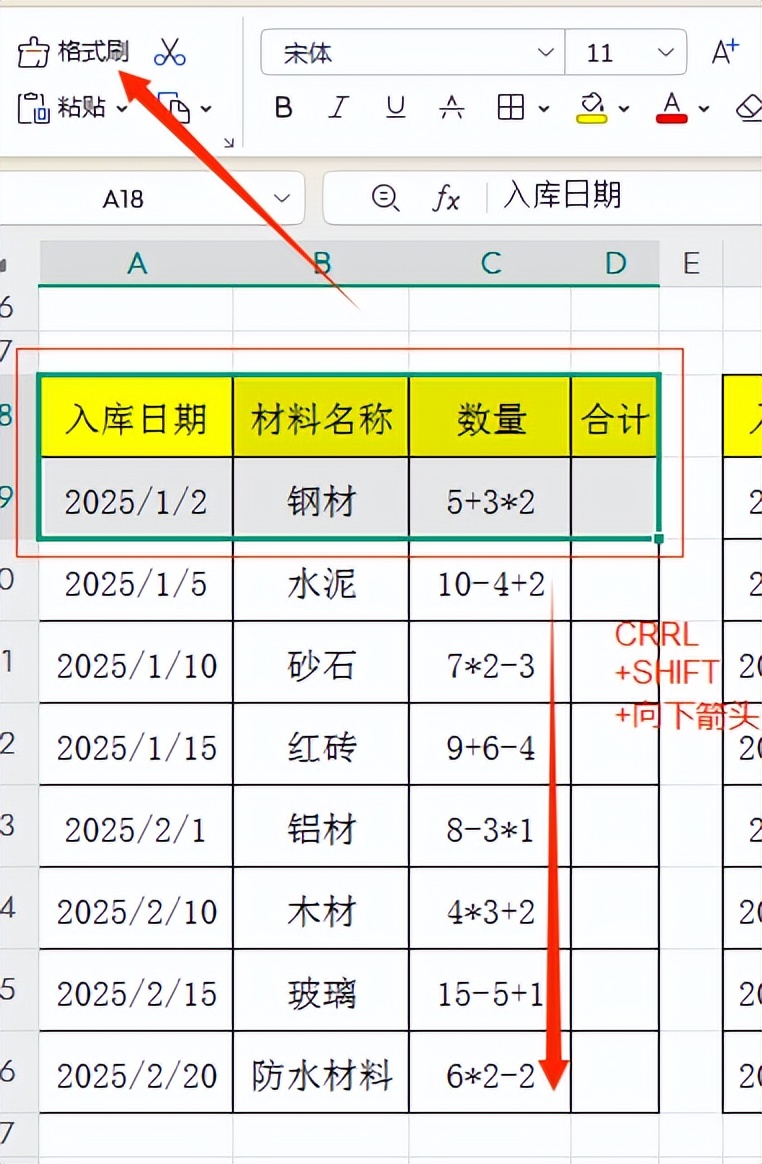This screenshot has height=1164, width=762.
Task: Click the Copy icon
Action: 174,108
